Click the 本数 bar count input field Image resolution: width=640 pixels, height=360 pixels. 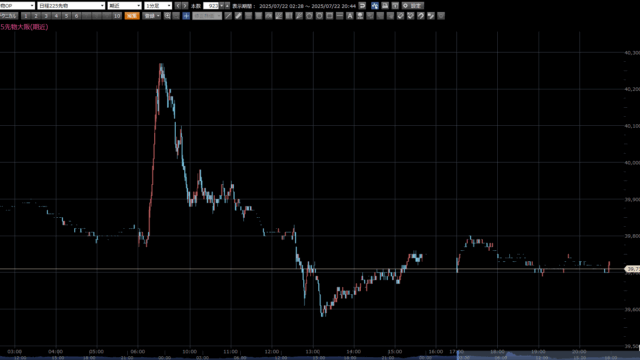coord(211,6)
